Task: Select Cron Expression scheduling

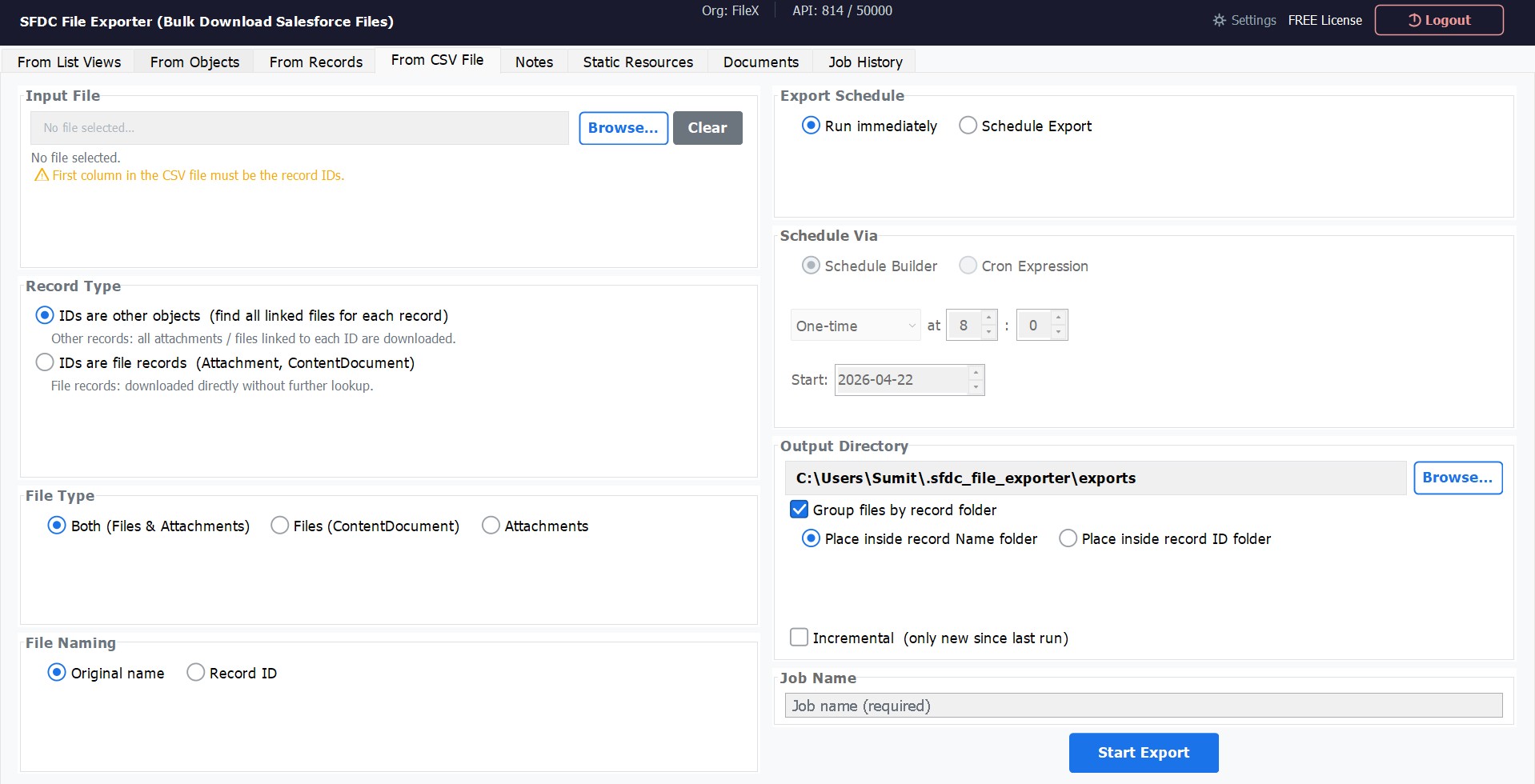Action: click(968, 265)
